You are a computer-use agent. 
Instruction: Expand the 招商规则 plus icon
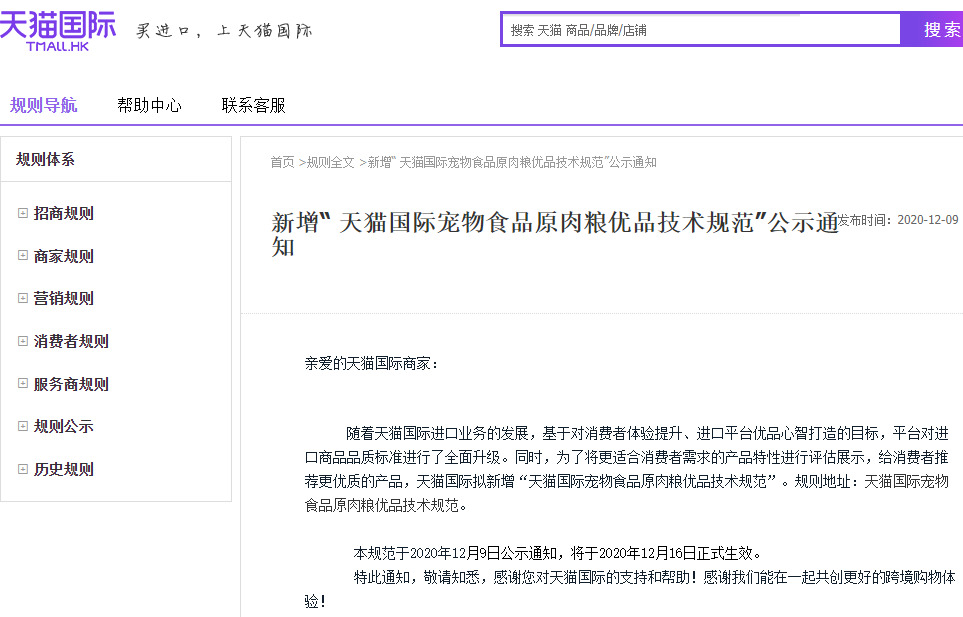pyautogui.click(x=23, y=213)
